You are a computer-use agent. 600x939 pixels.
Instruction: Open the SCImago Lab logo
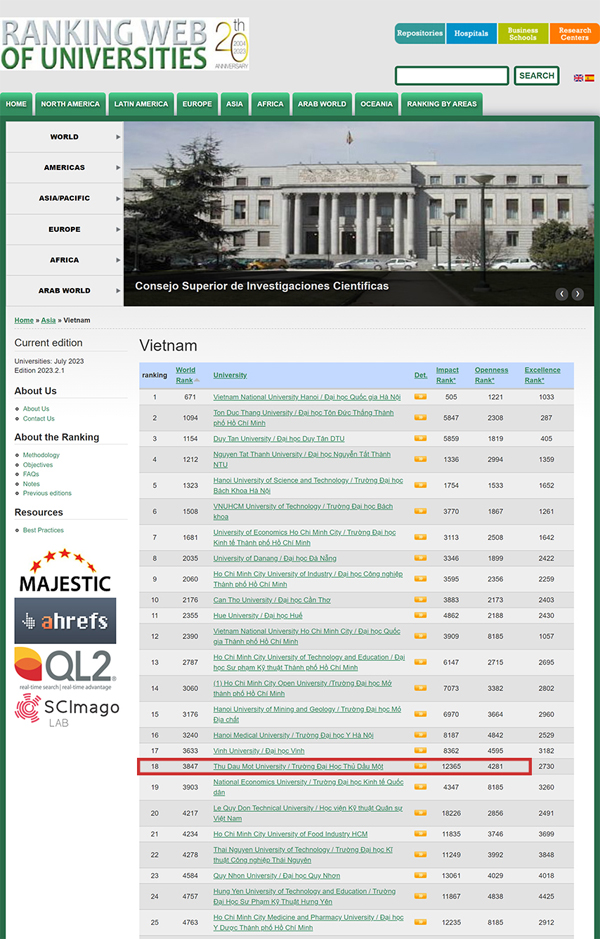(66, 710)
